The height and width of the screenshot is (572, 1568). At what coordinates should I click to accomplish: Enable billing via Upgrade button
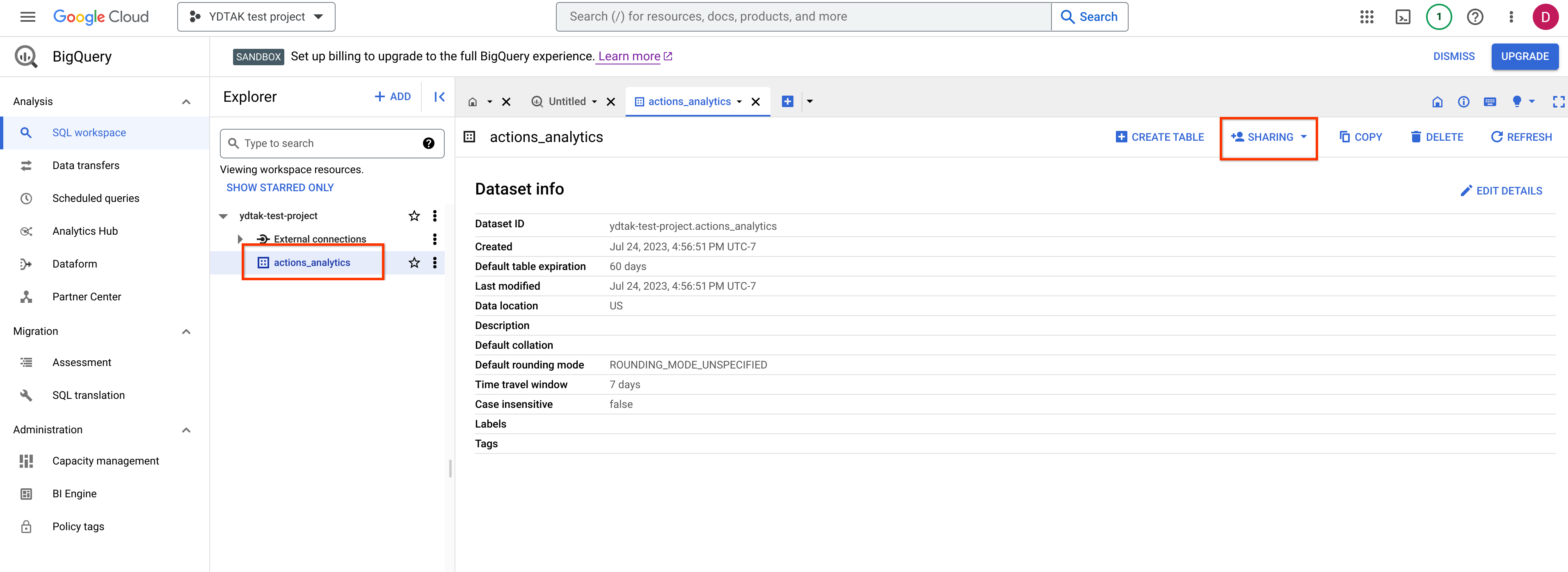pyautogui.click(x=1524, y=56)
